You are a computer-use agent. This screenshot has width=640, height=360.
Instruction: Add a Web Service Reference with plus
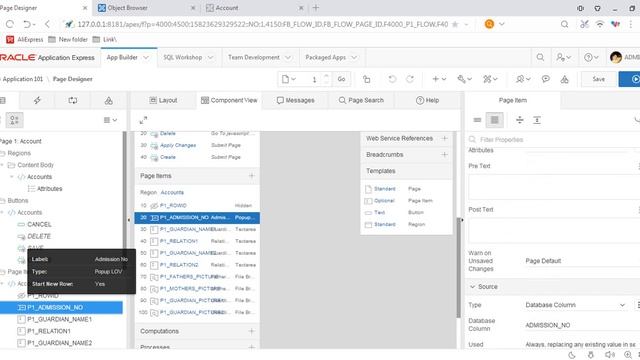coord(444,138)
